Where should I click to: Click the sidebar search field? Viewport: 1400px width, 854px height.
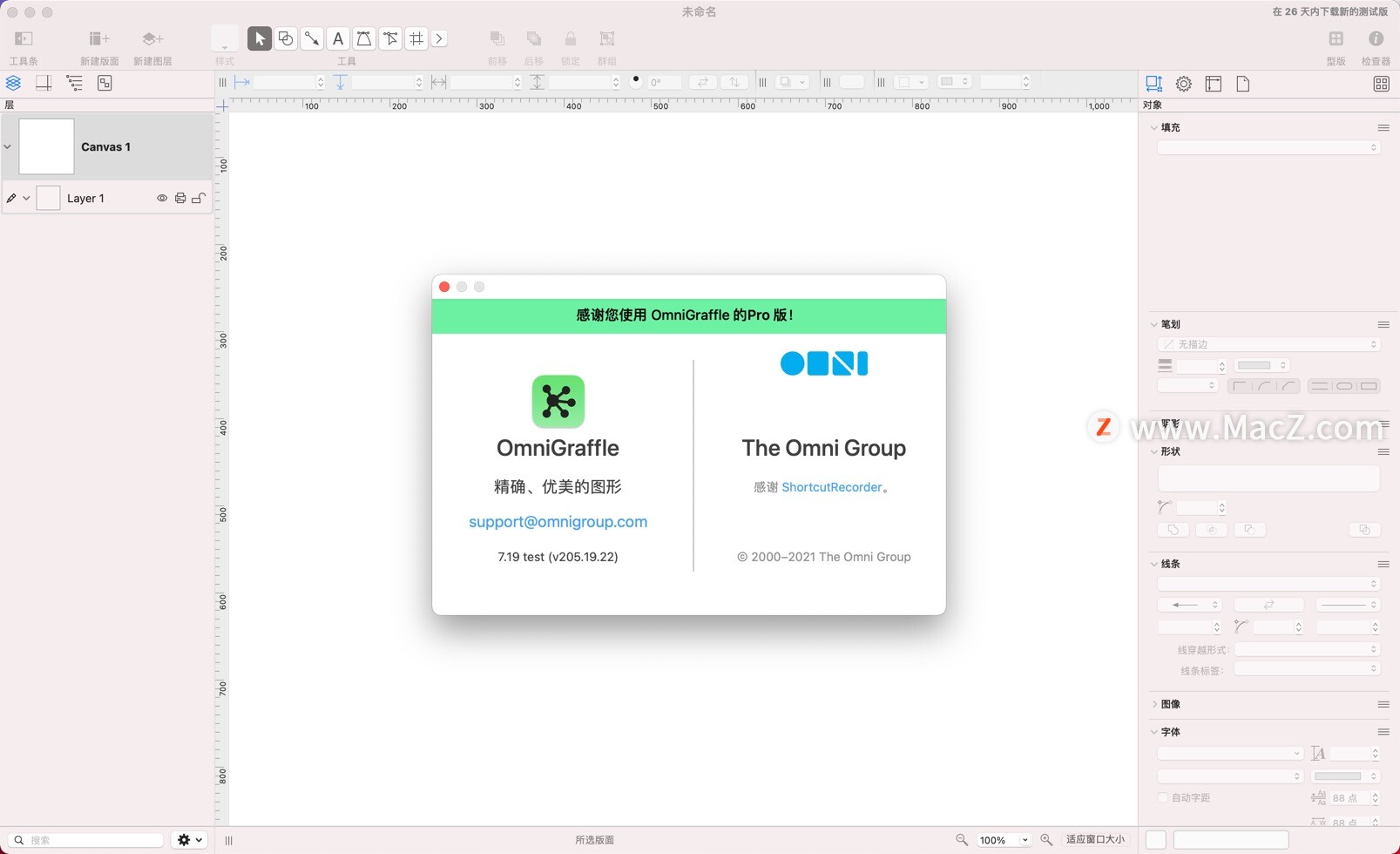(x=87, y=840)
